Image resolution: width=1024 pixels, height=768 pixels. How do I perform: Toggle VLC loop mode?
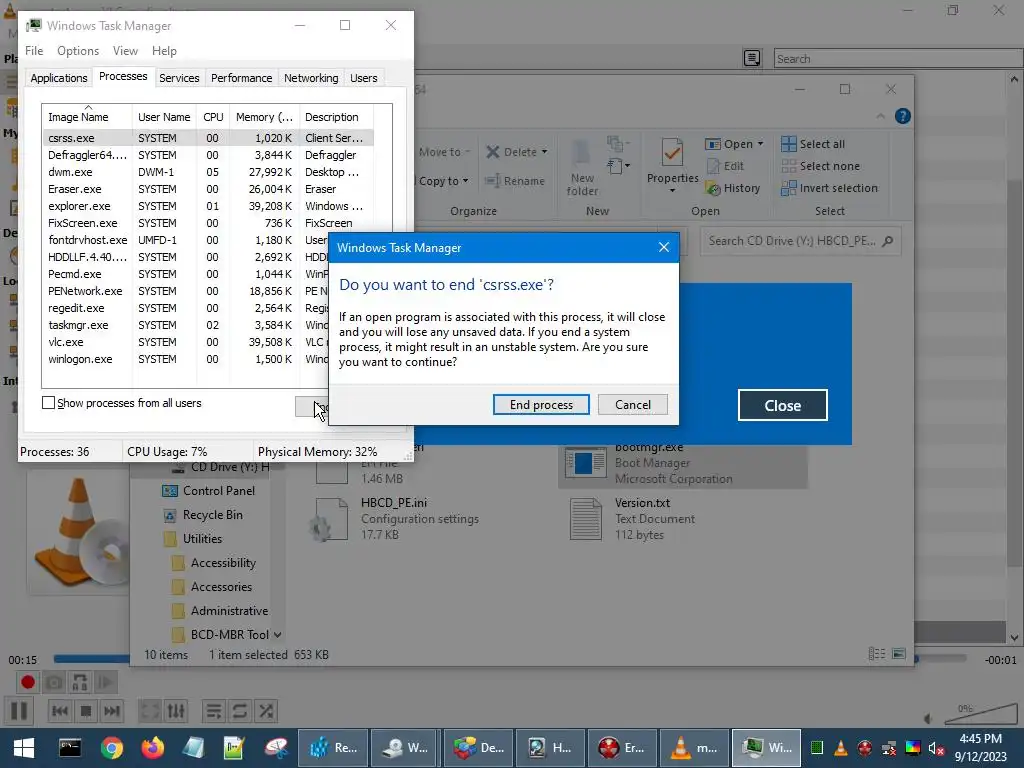240,711
